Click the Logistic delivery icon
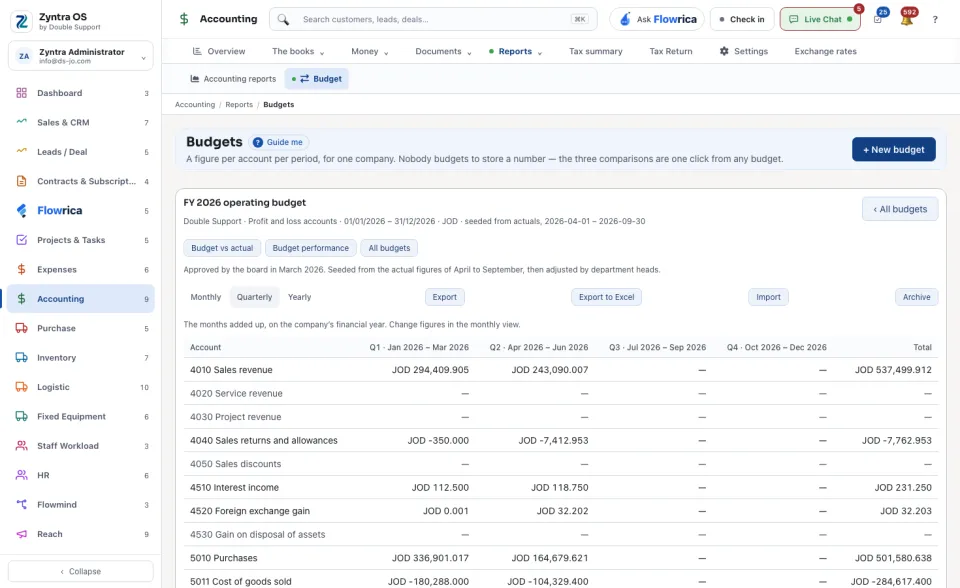Viewport: 960px width, 588px height. (x=21, y=387)
